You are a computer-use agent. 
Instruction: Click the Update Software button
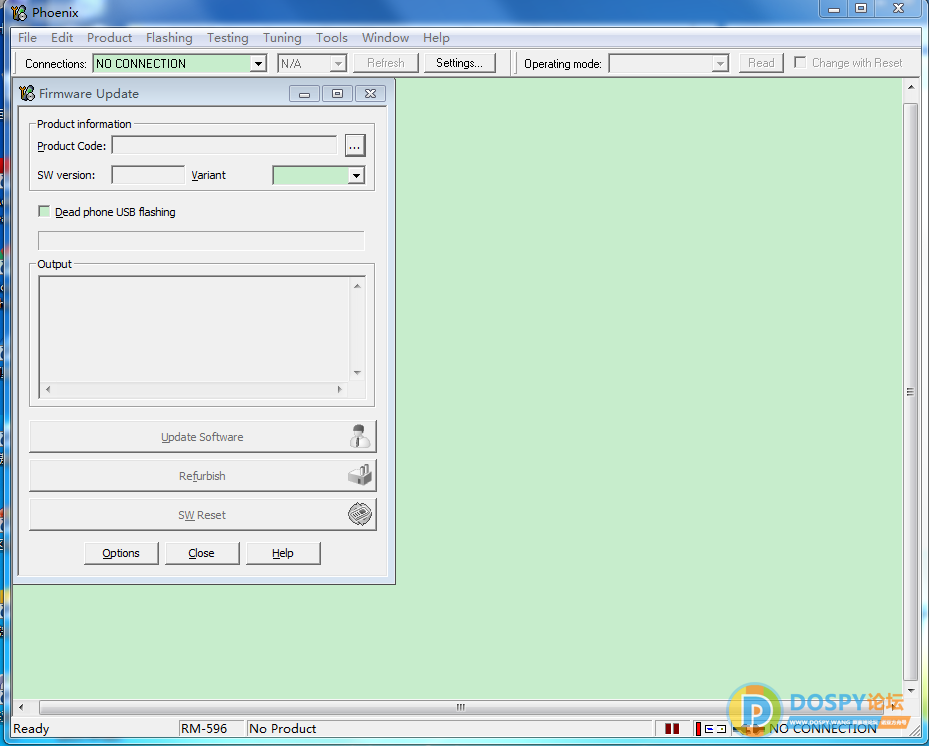(203, 437)
